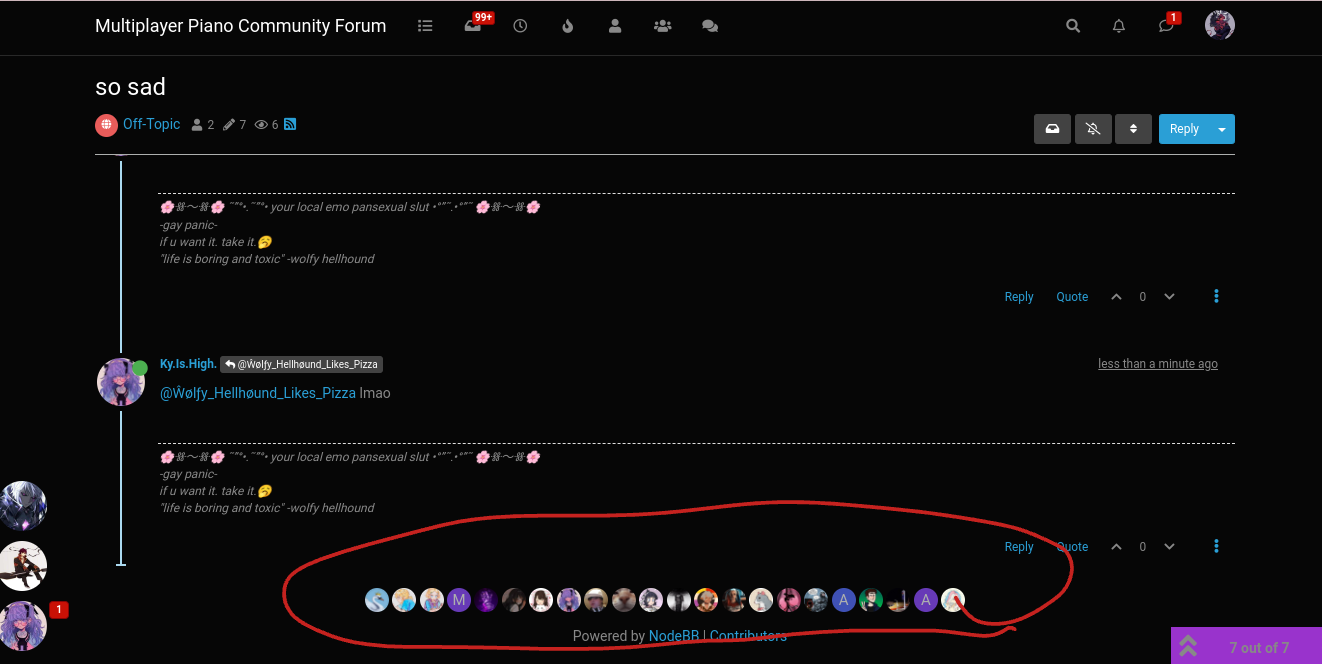
Task: Upvote the upper post
Action: click(x=1117, y=297)
